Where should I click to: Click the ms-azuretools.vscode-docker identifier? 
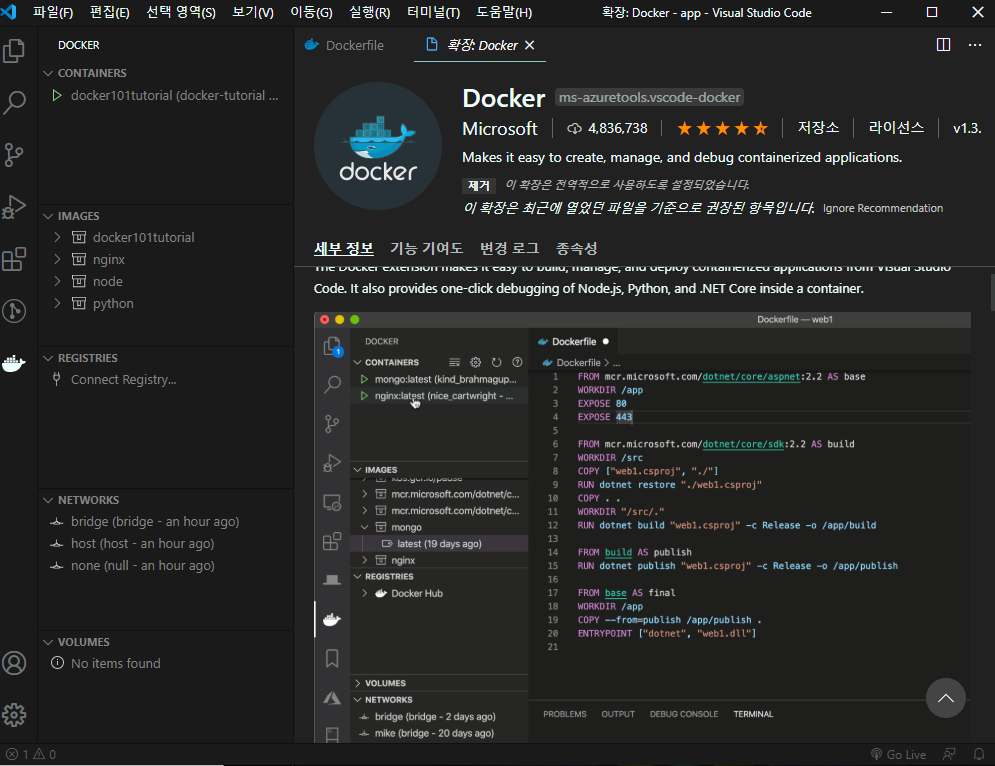[649, 97]
